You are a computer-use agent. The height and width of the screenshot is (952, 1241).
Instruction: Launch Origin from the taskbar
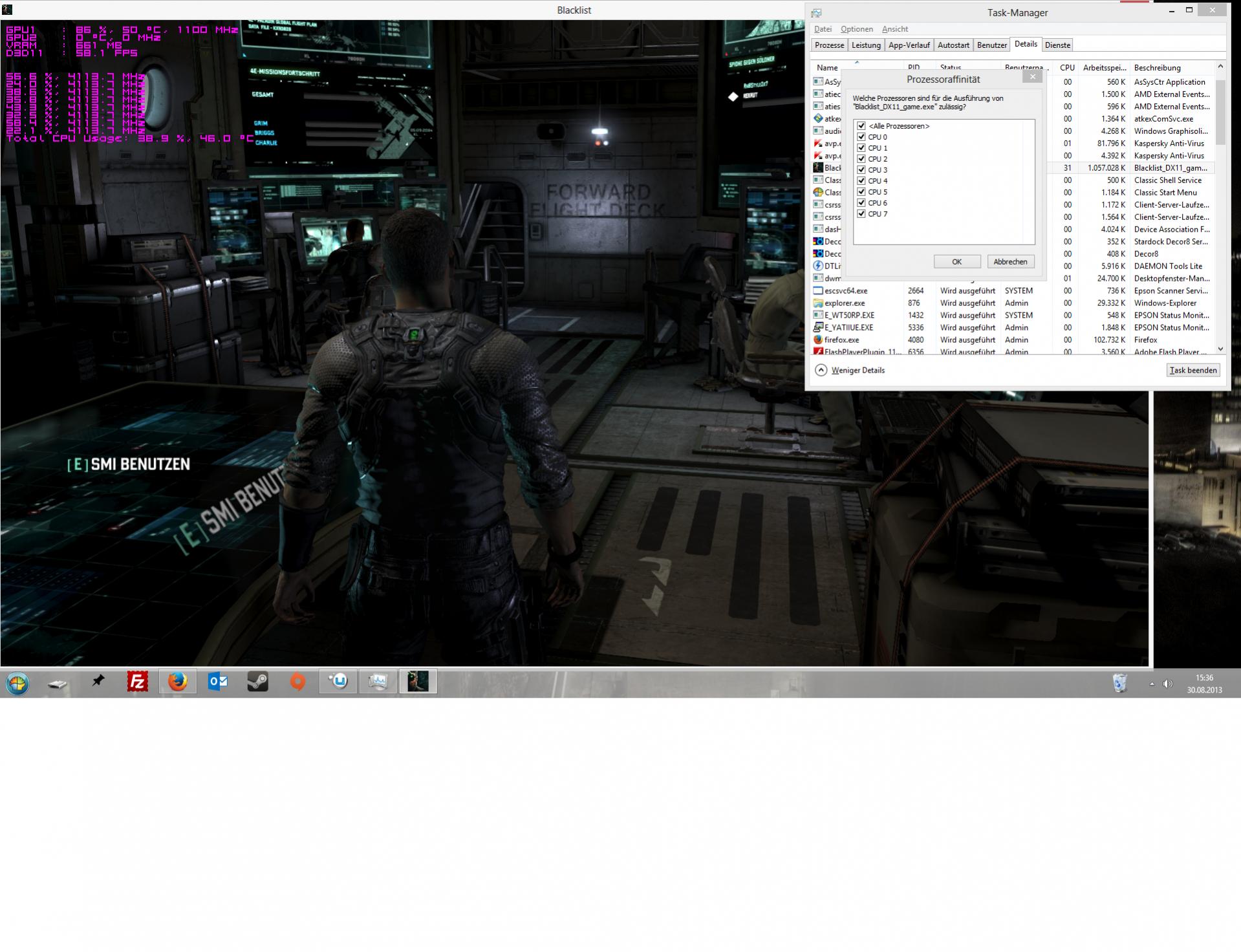pos(297,682)
